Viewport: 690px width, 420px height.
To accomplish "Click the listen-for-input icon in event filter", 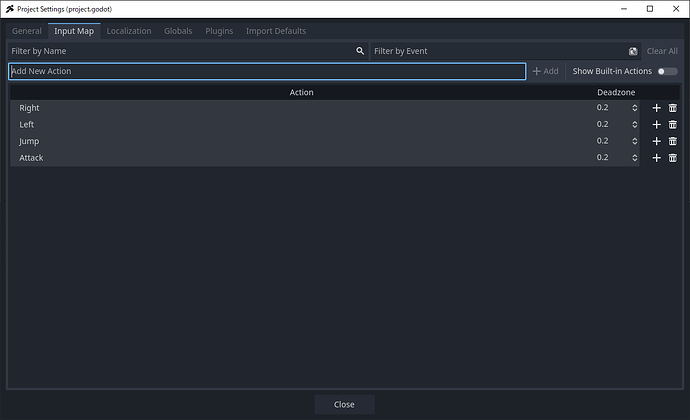I will point(633,51).
